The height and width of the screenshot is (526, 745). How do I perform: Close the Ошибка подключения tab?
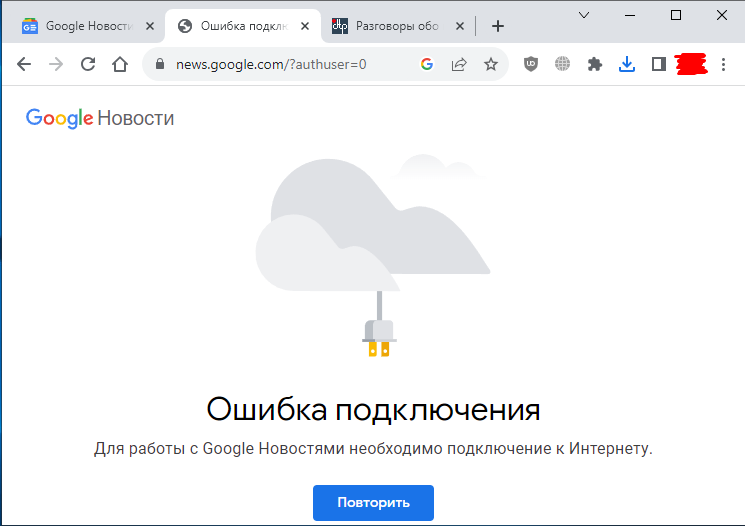(x=307, y=26)
